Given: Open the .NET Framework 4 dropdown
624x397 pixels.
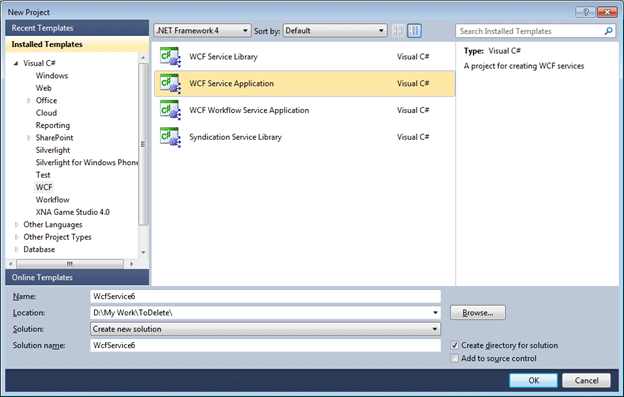Looking at the screenshot, I should (x=202, y=31).
